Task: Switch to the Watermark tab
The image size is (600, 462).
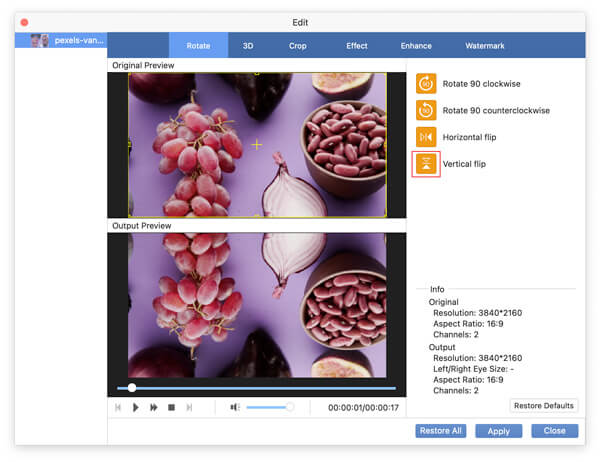Action: click(485, 46)
